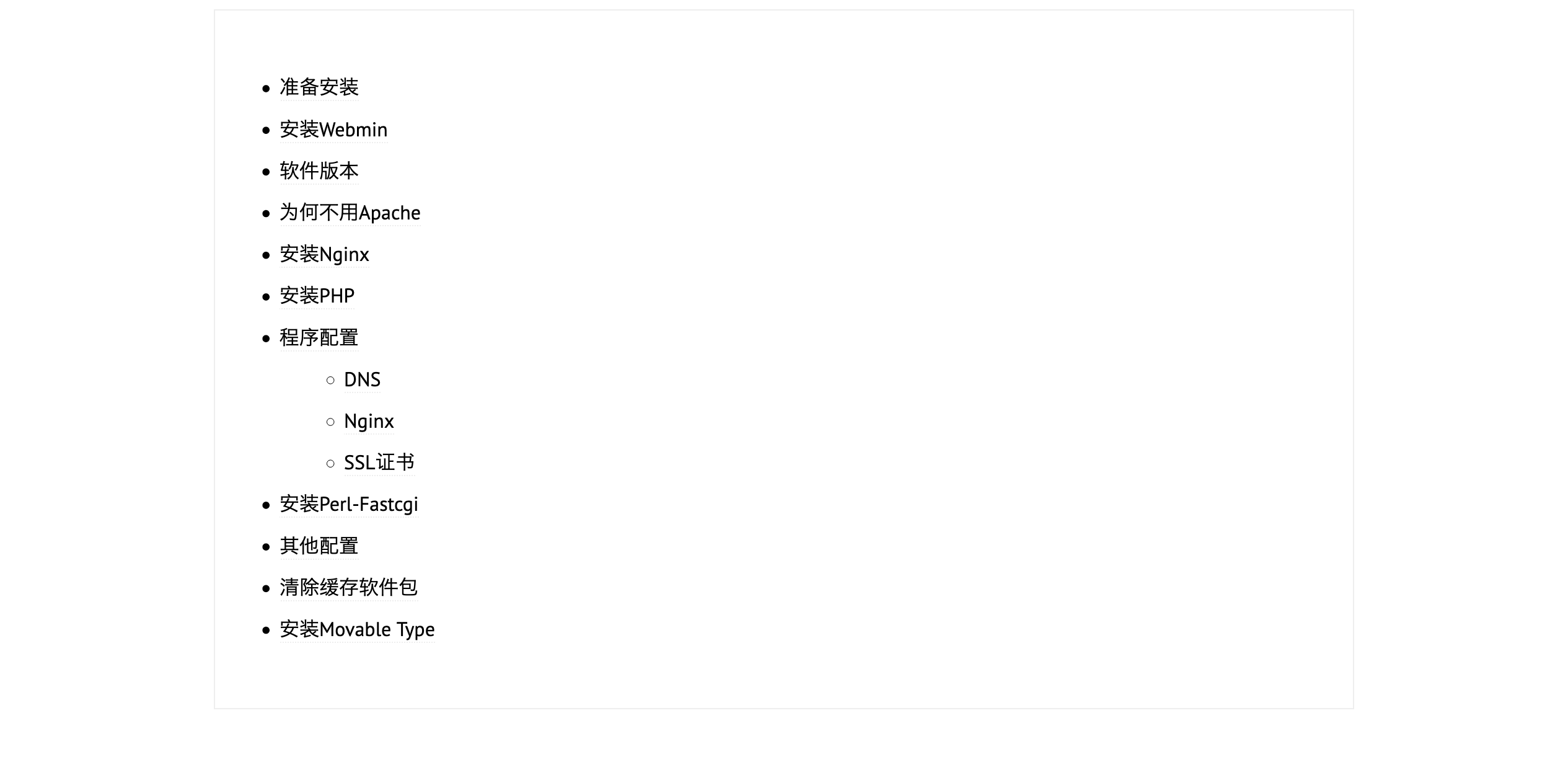Open the 准备安装 link
Image resolution: width=1568 pixels, height=775 pixels.
pyautogui.click(x=319, y=87)
